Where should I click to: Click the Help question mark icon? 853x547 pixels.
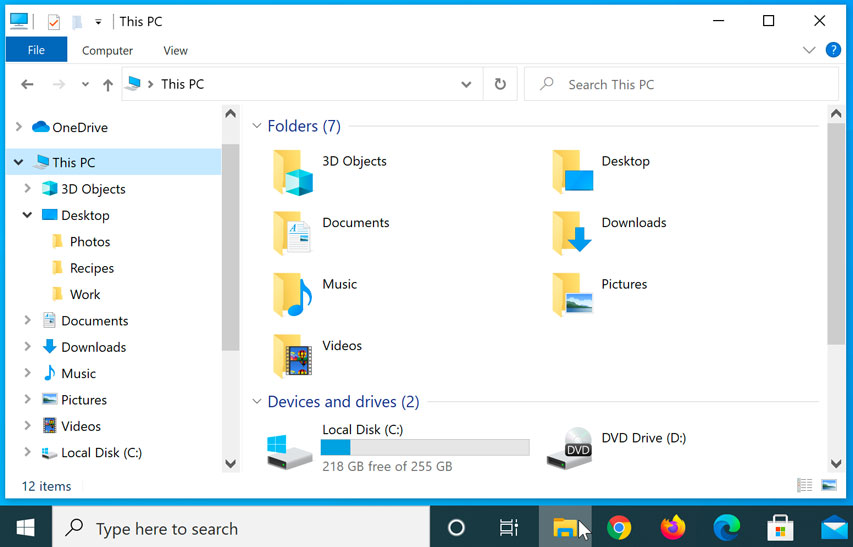coord(832,50)
